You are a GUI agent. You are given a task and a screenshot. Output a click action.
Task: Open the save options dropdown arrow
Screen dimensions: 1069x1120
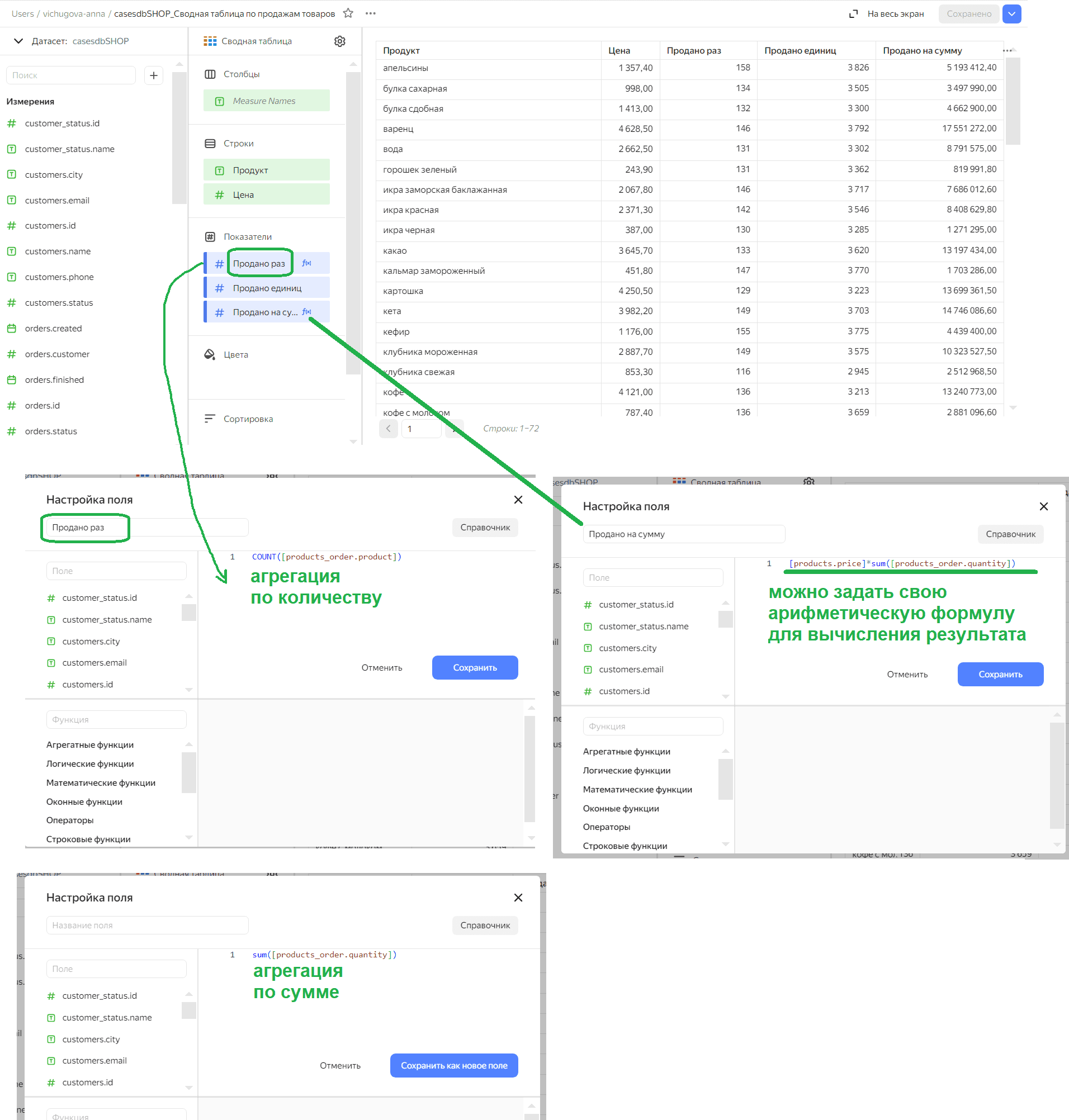[1011, 13]
